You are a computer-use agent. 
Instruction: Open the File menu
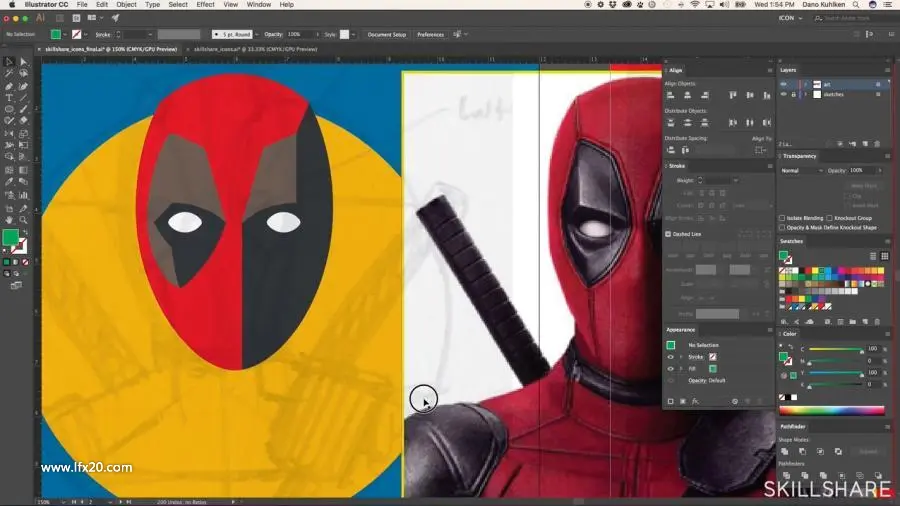tap(82, 5)
